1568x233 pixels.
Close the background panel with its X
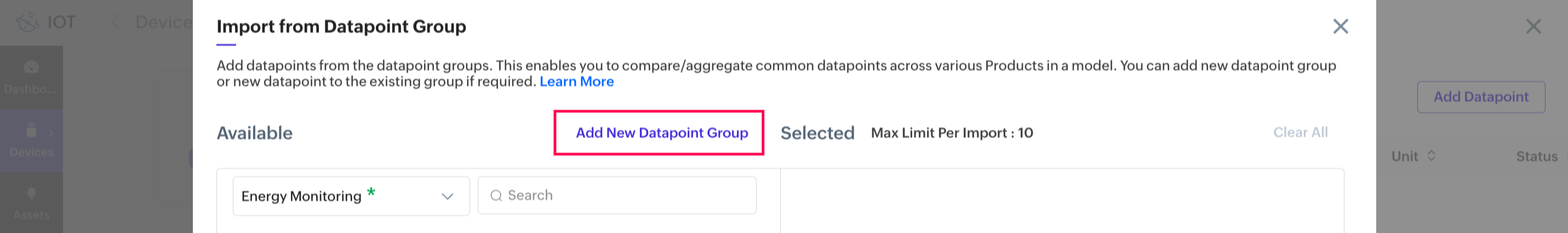(x=1533, y=26)
